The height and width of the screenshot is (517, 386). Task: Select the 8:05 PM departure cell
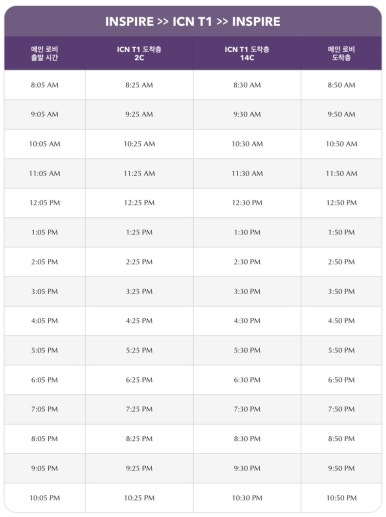(x=45, y=439)
